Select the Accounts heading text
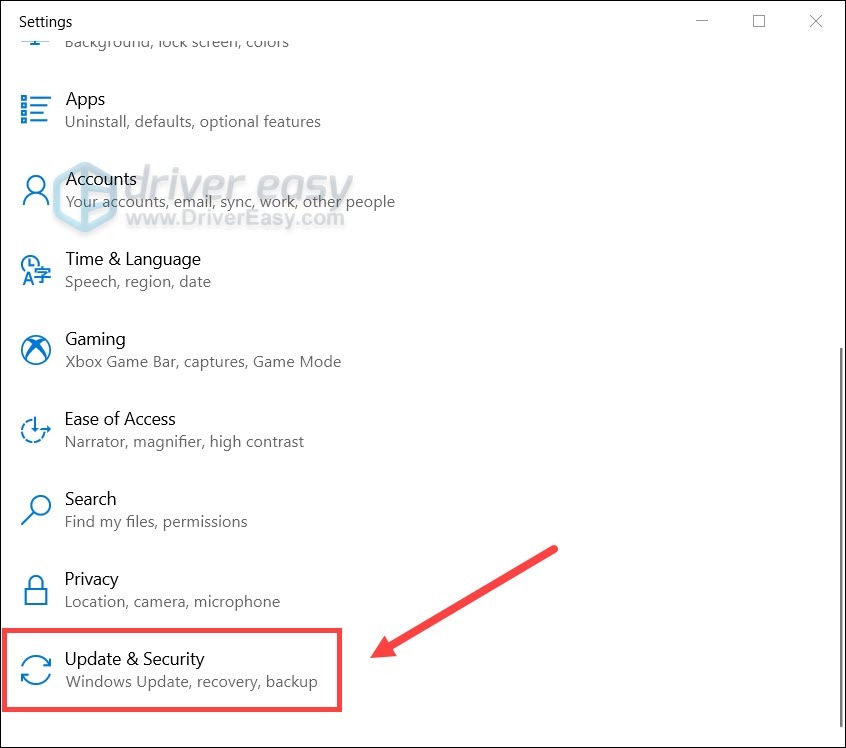The height and width of the screenshot is (748, 846). click(101, 179)
